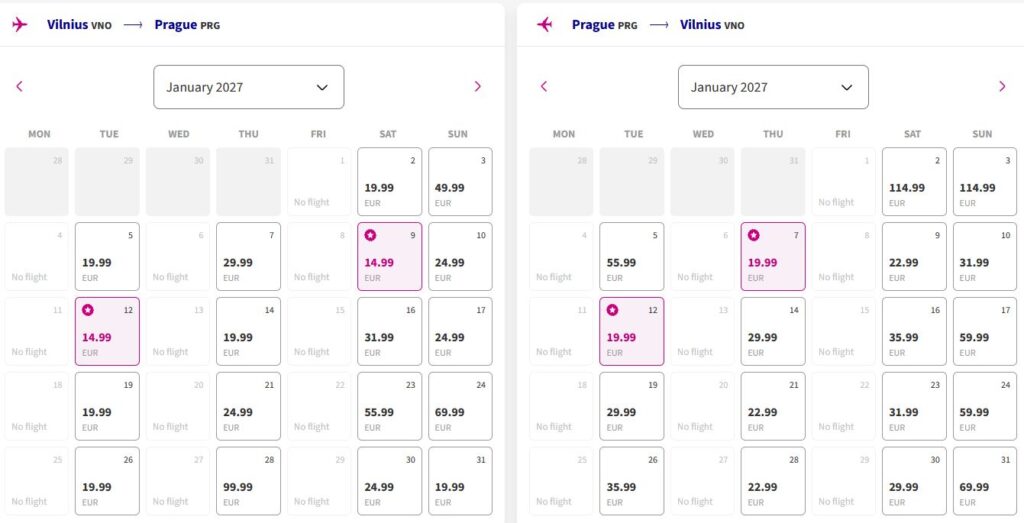Open the January 2027 dropdown for outbound flights
The image size is (1024, 523).
tap(249, 87)
